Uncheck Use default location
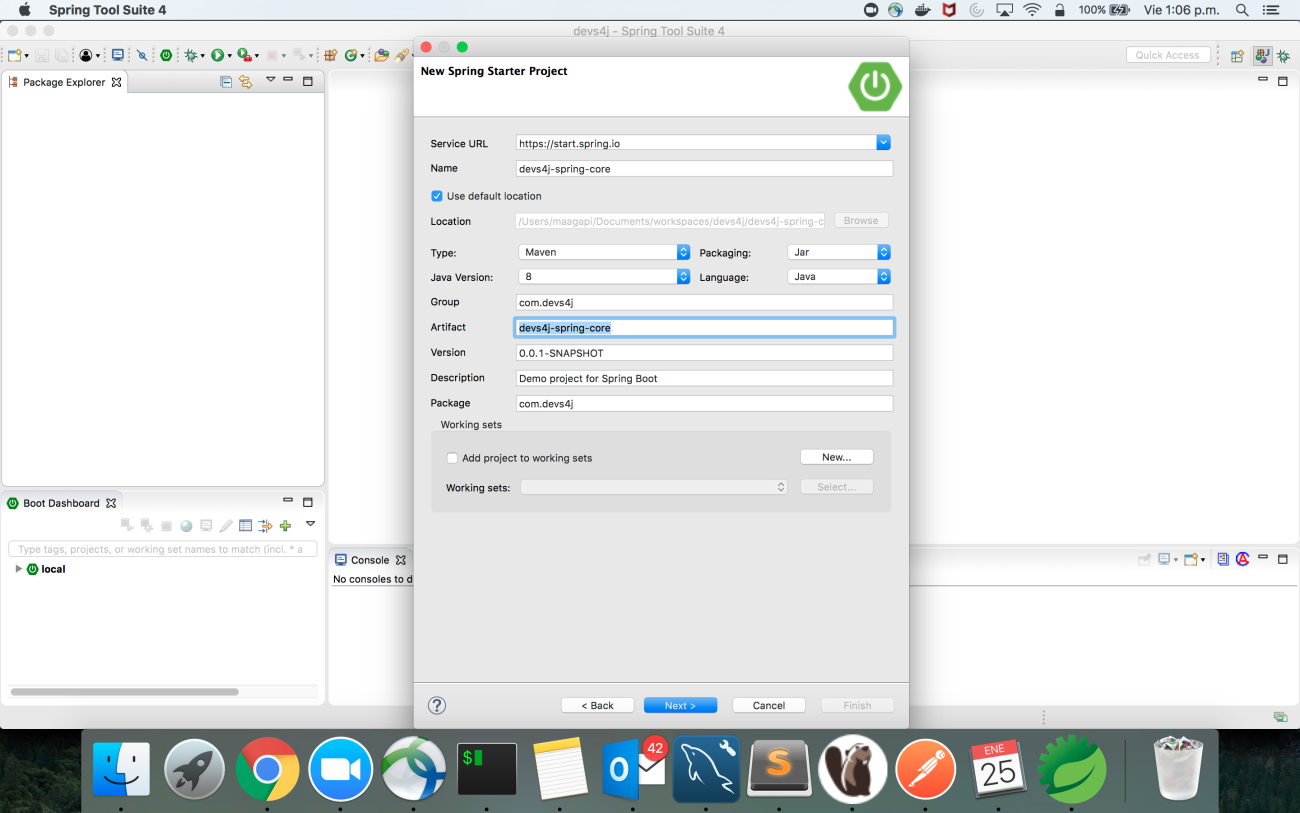The height and width of the screenshot is (813, 1300). pos(437,195)
